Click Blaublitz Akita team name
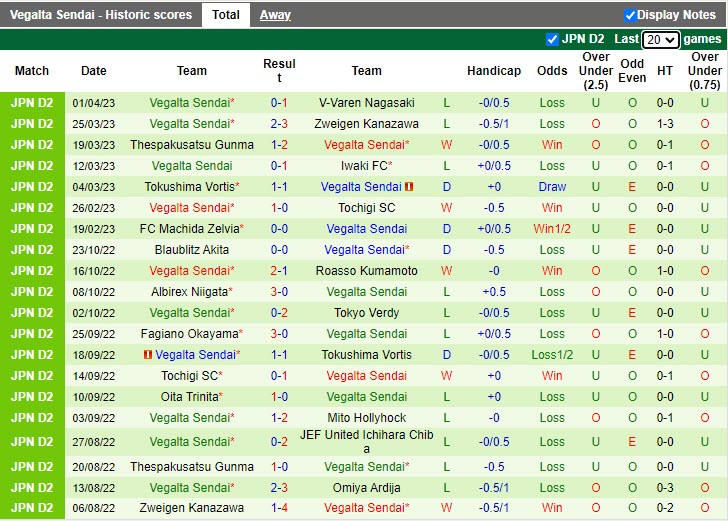728x521 pixels. tap(192, 250)
